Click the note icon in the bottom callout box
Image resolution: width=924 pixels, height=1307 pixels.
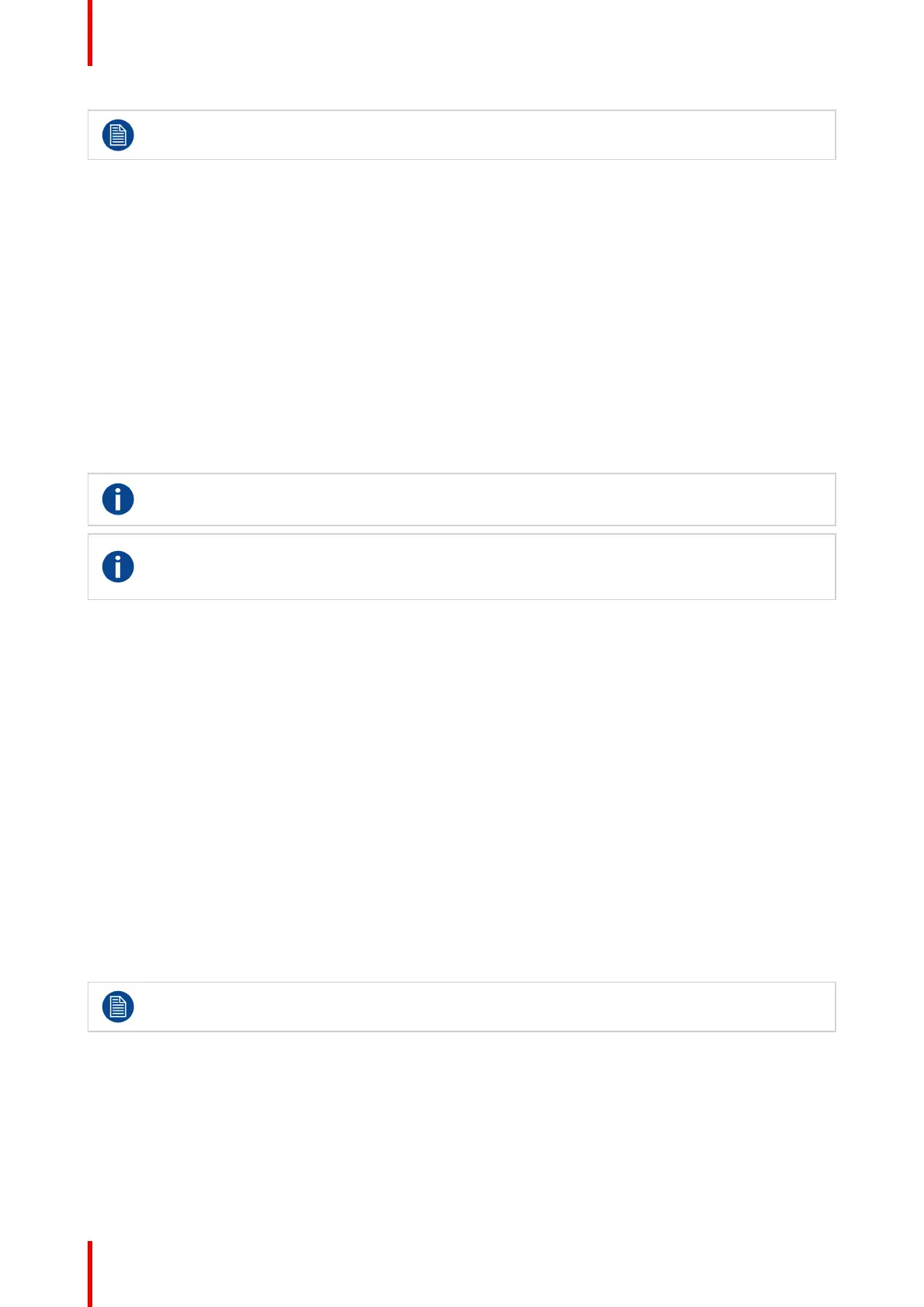[118, 1007]
